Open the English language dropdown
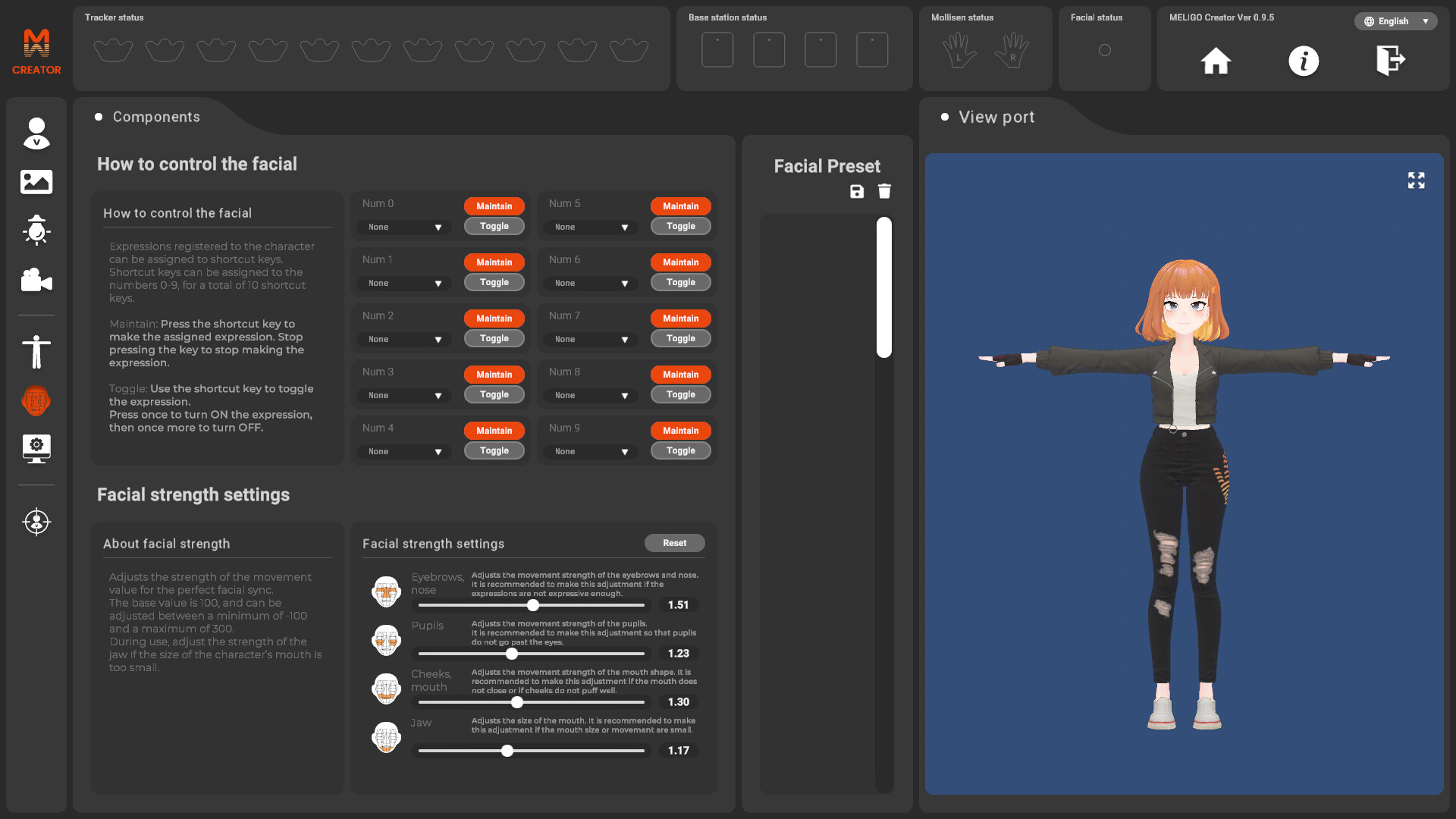Image resolution: width=1456 pixels, height=819 pixels. (x=1395, y=21)
